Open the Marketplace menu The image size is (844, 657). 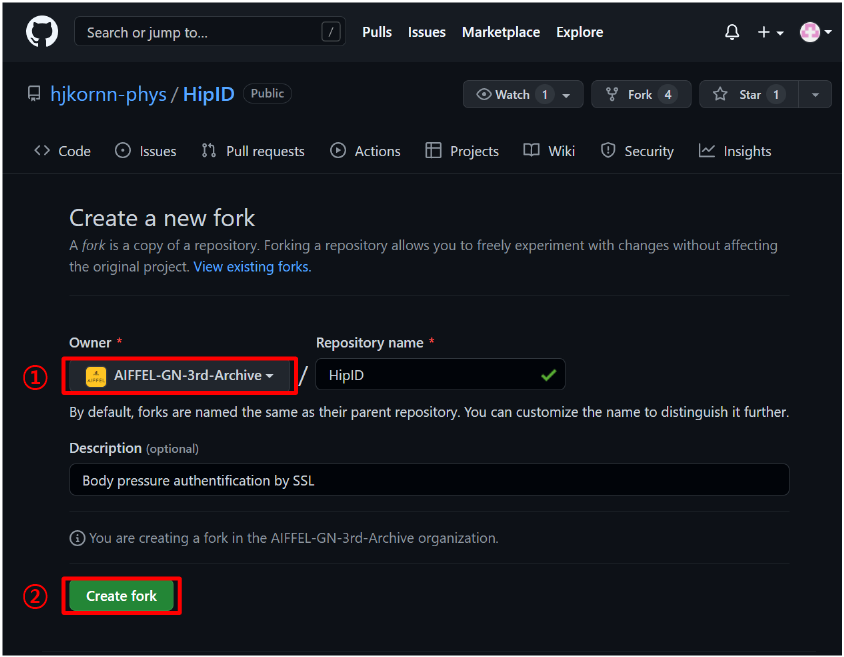click(500, 31)
